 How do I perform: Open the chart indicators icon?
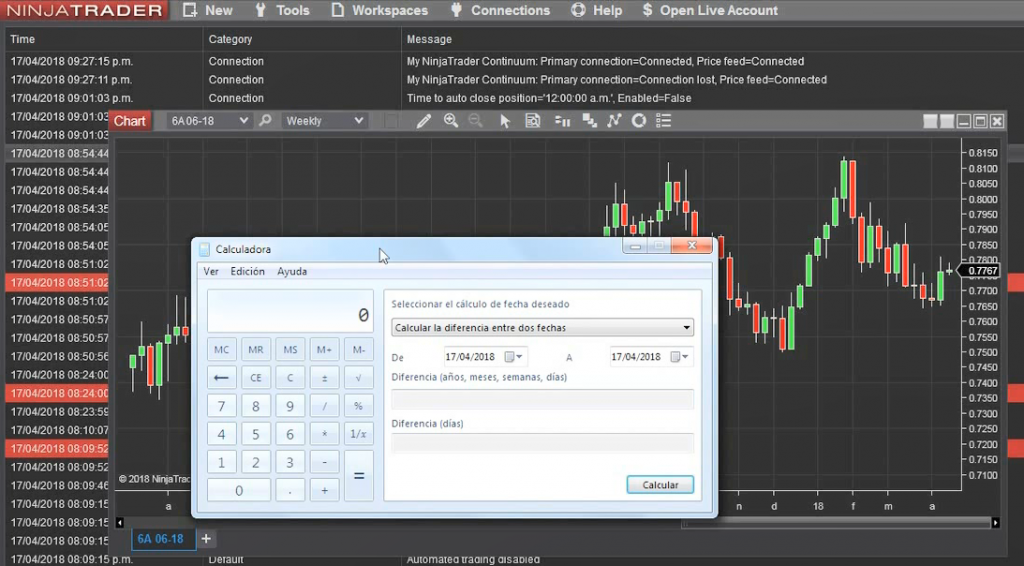[614, 121]
